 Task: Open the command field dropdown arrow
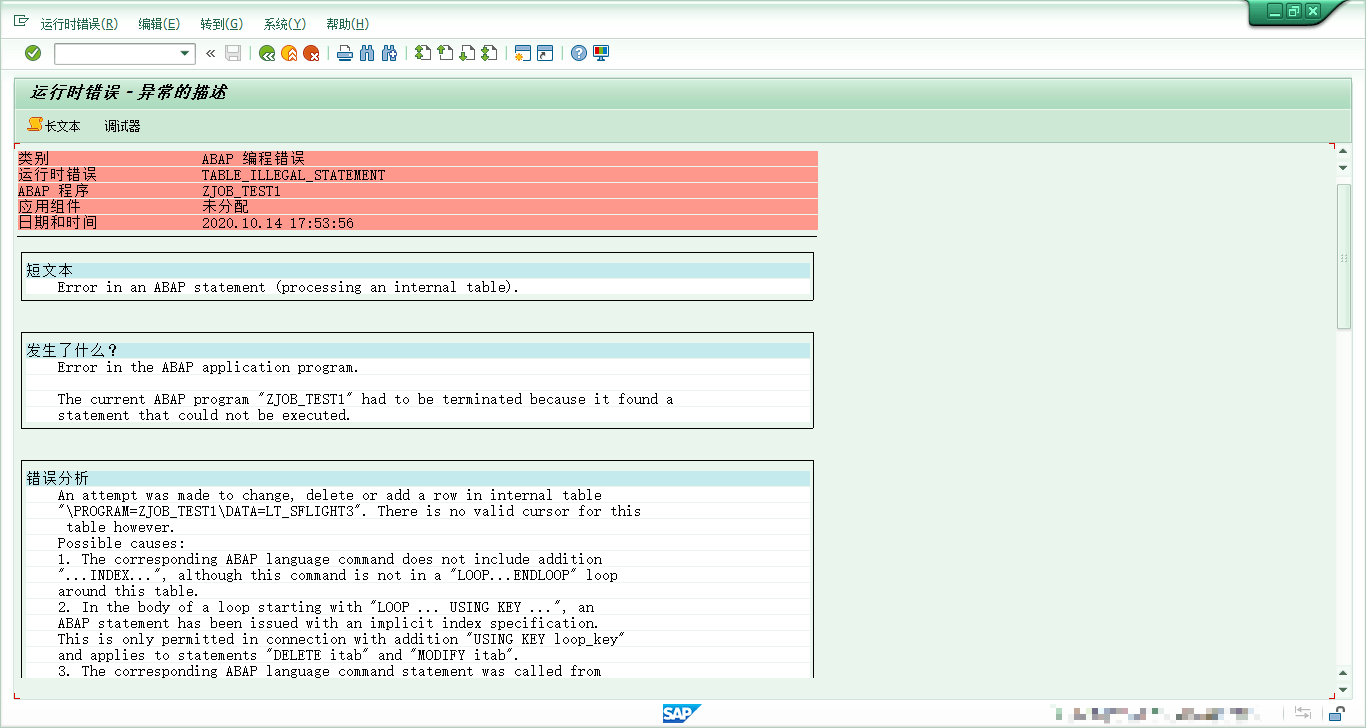pos(184,53)
